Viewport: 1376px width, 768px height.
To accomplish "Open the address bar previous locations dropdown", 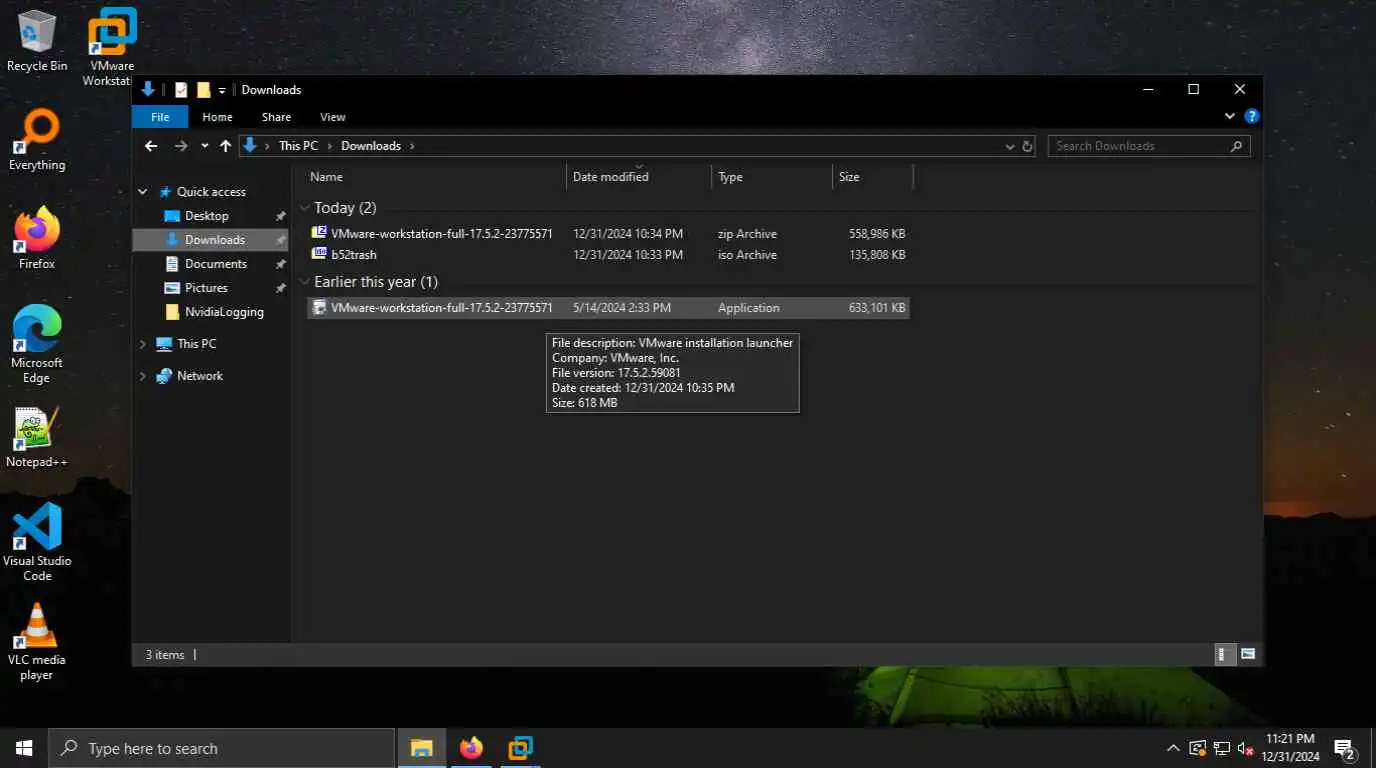I will (1010, 146).
